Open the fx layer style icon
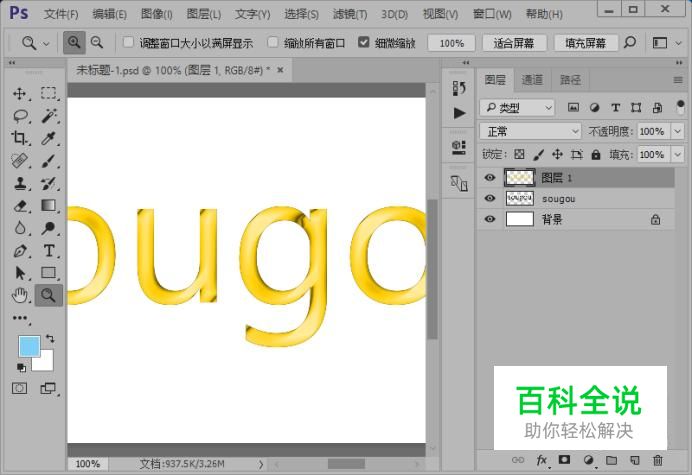 (542, 460)
